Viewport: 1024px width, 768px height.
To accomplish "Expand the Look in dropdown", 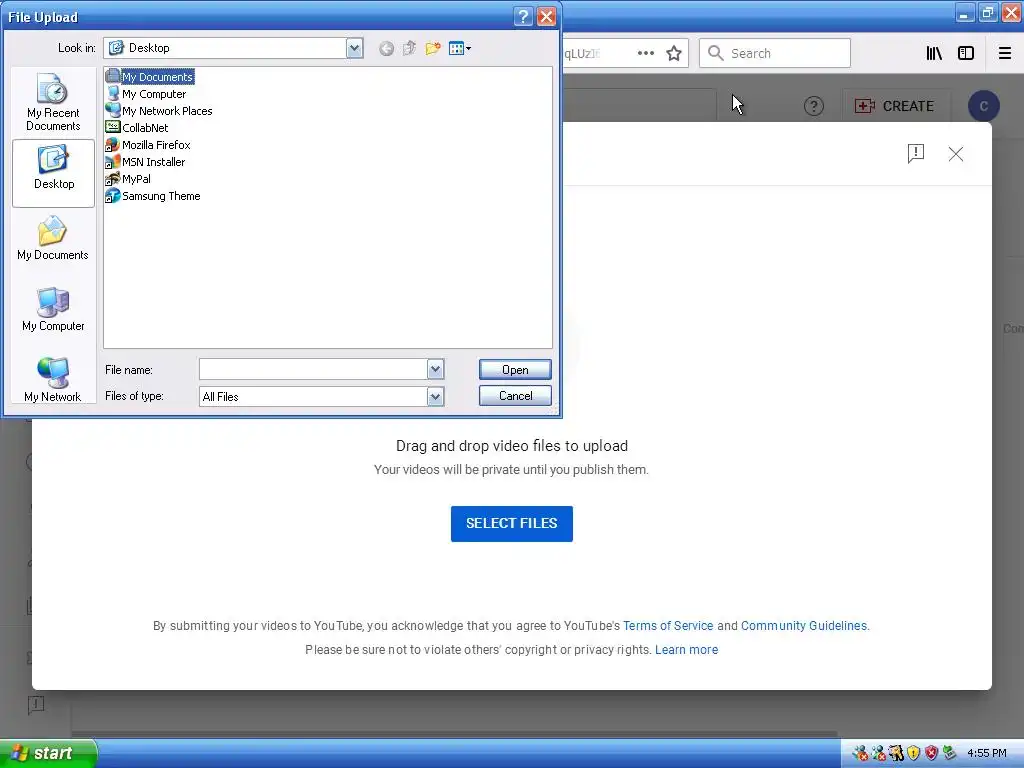I will [355, 48].
